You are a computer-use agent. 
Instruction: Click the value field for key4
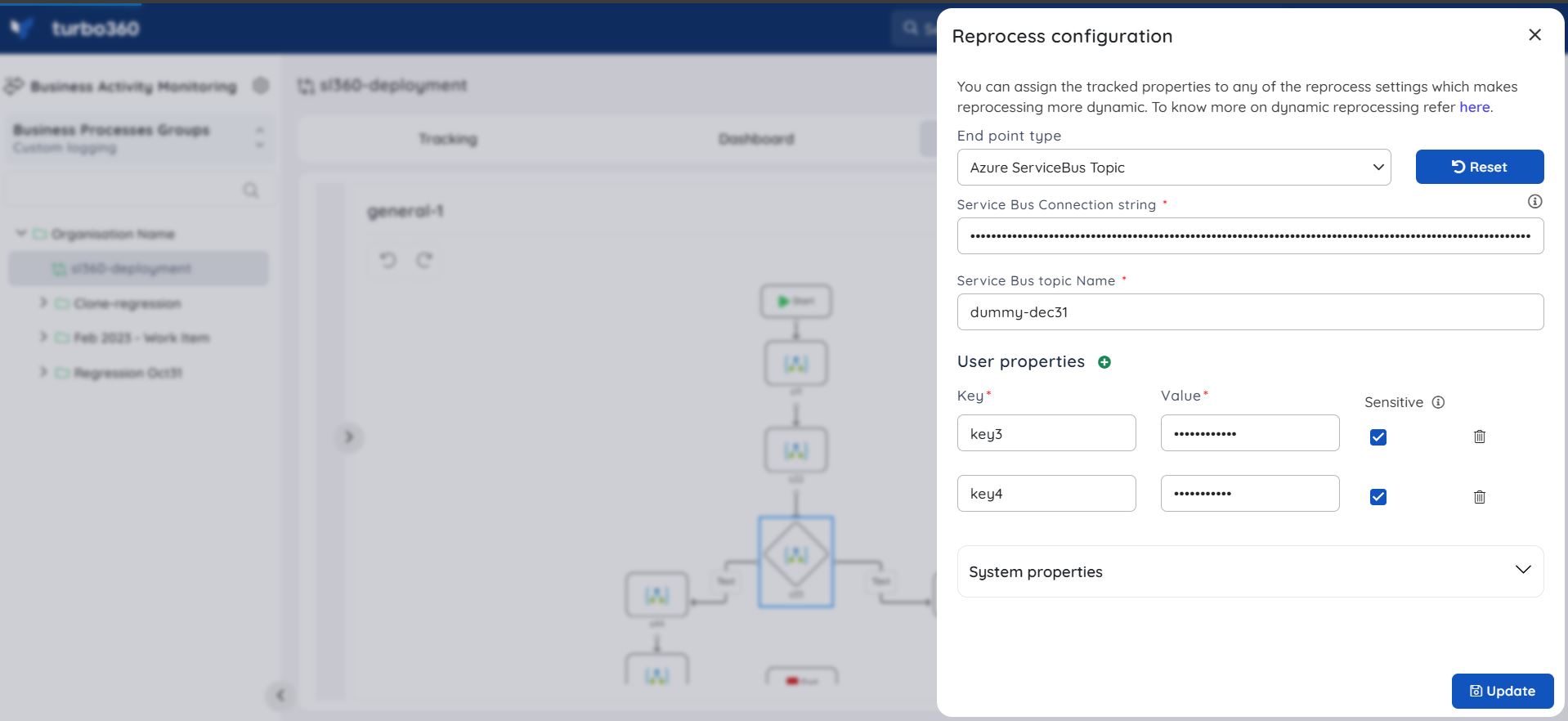[x=1249, y=493]
